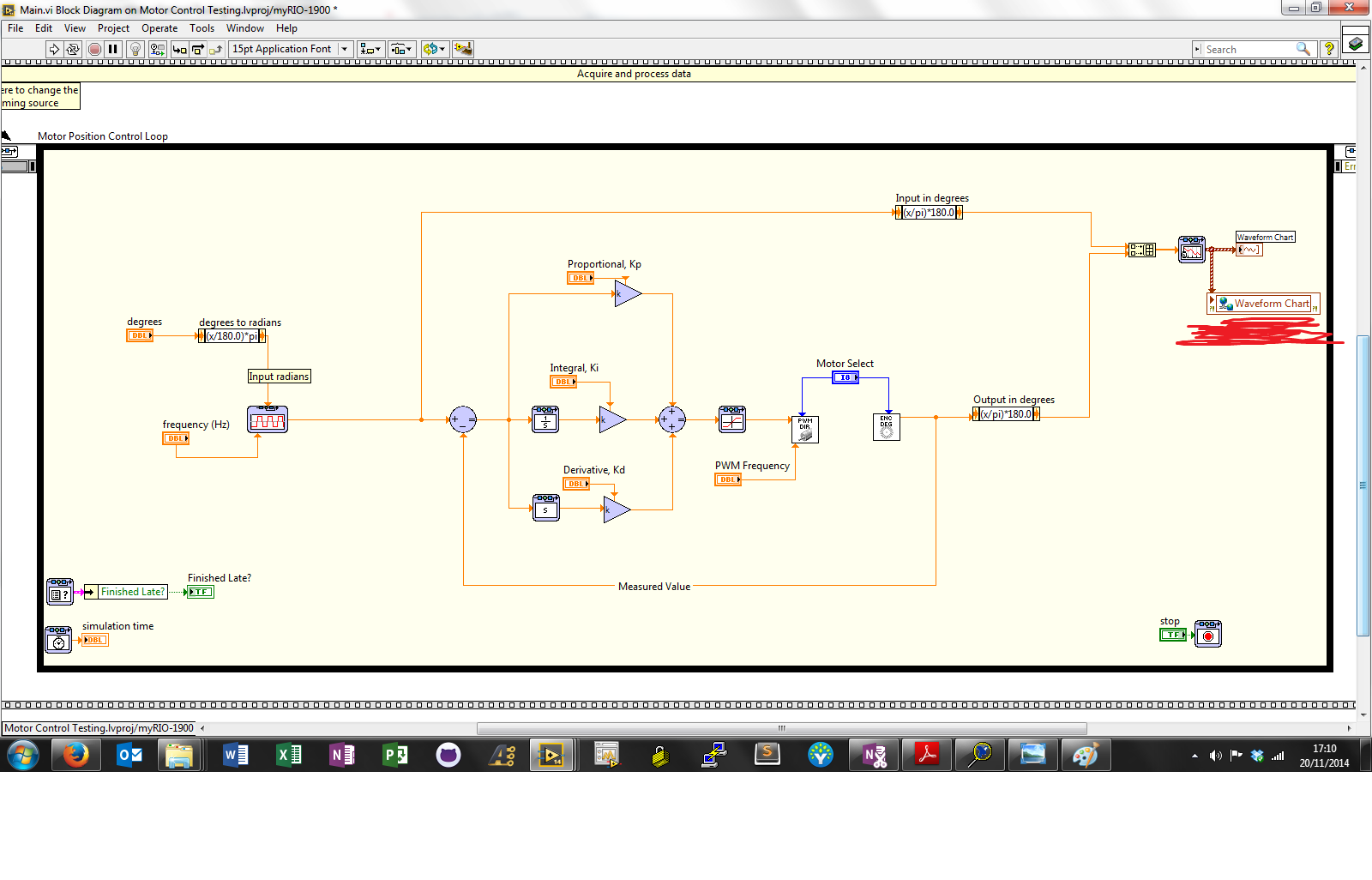Open the Edit menu
Screen dimensions: 1372x880
click(44, 28)
